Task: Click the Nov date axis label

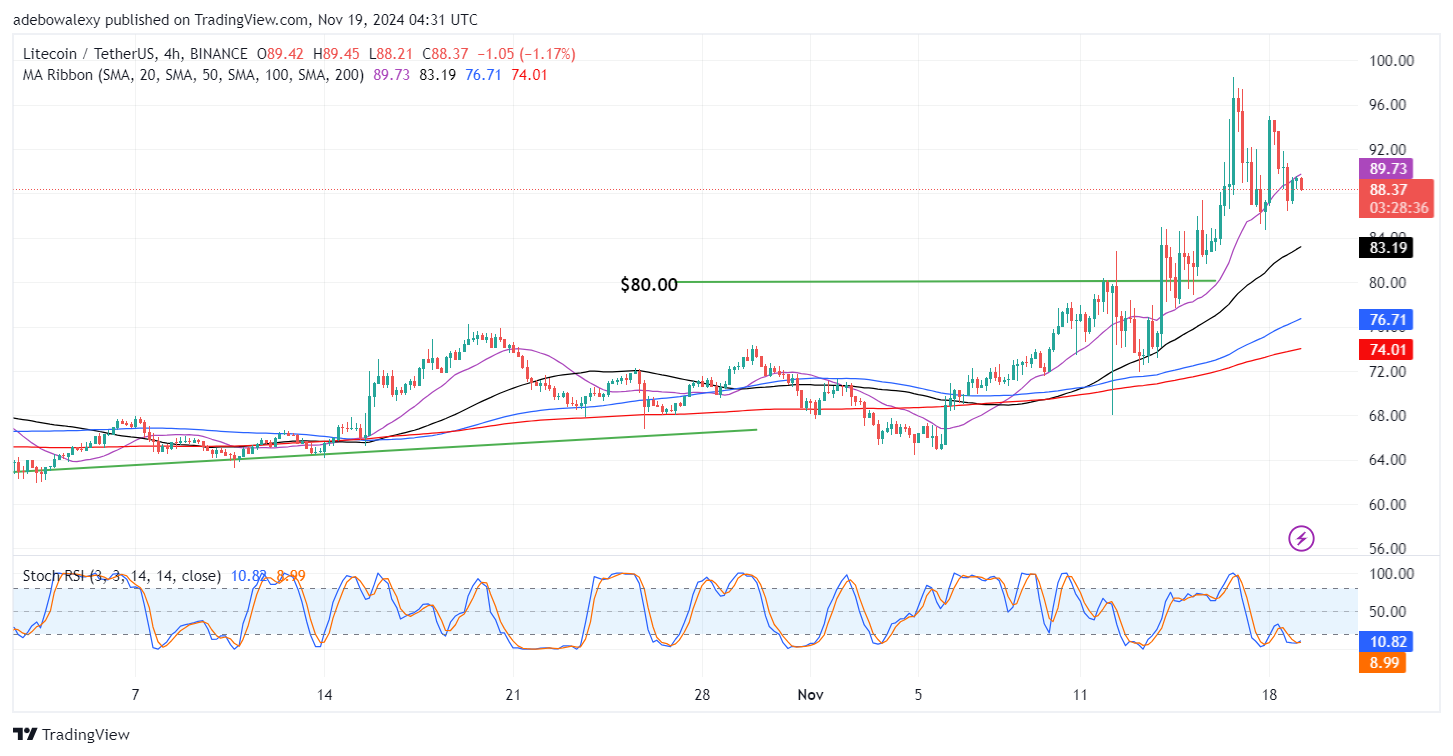Action: tap(811, 694)
